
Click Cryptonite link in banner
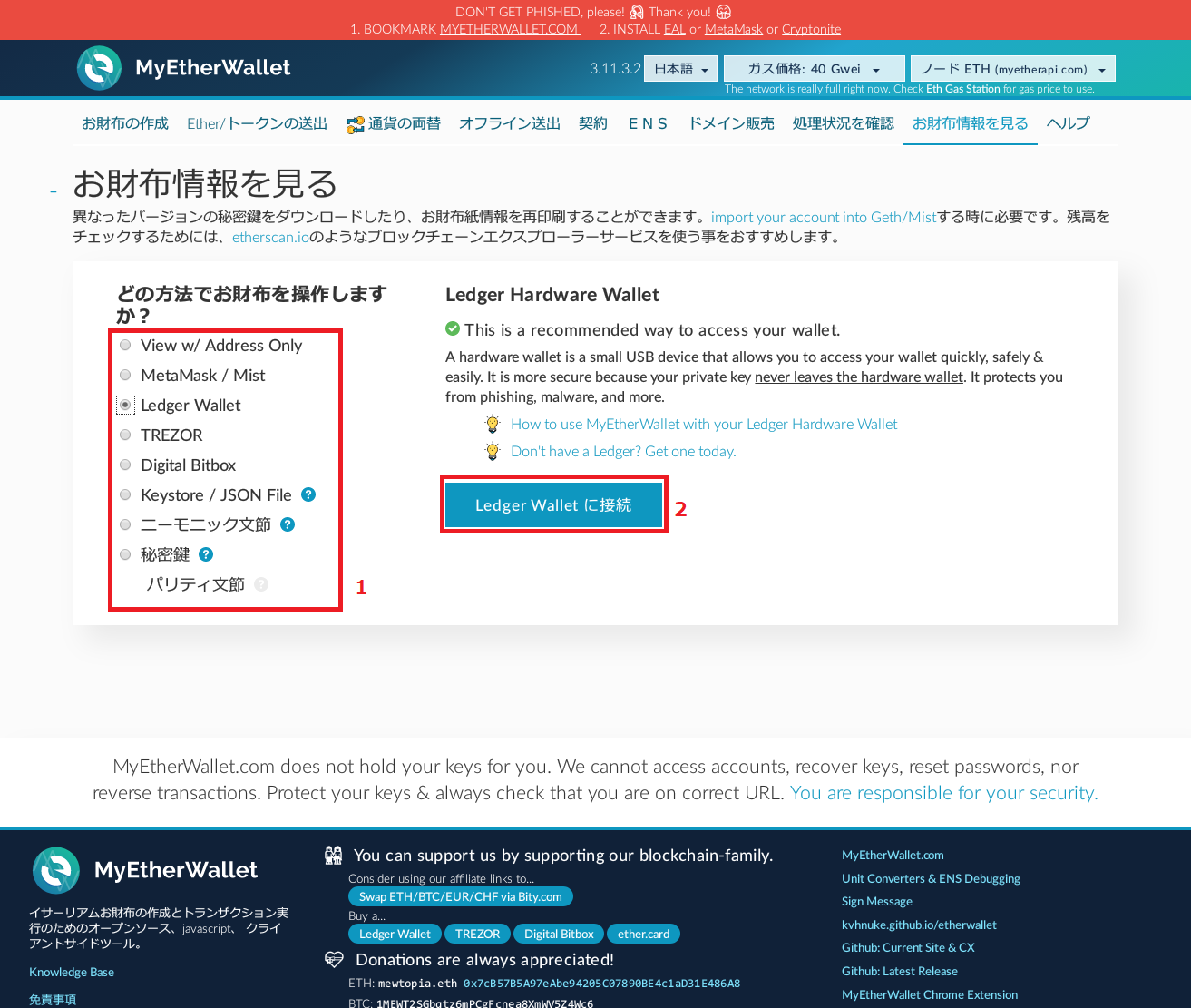[811, 29]
